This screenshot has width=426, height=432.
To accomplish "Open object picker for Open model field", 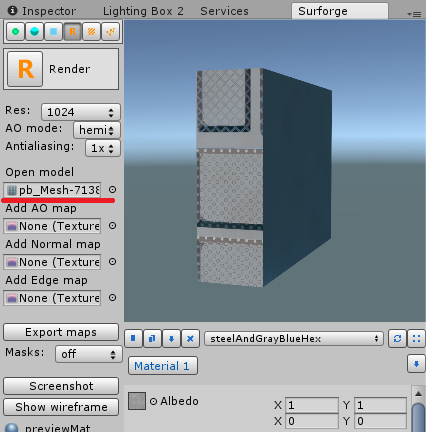I will [113, 190].
